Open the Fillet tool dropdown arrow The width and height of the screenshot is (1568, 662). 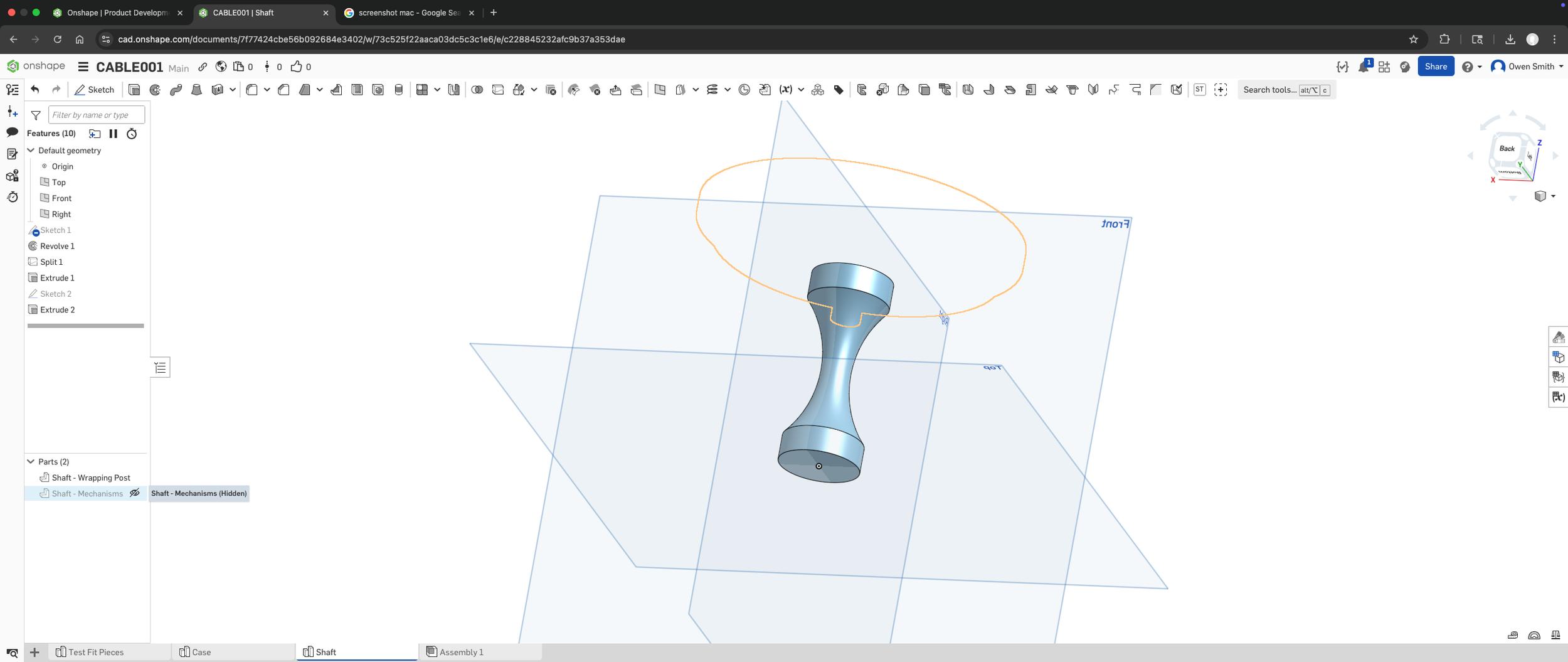tap(267, 90)
